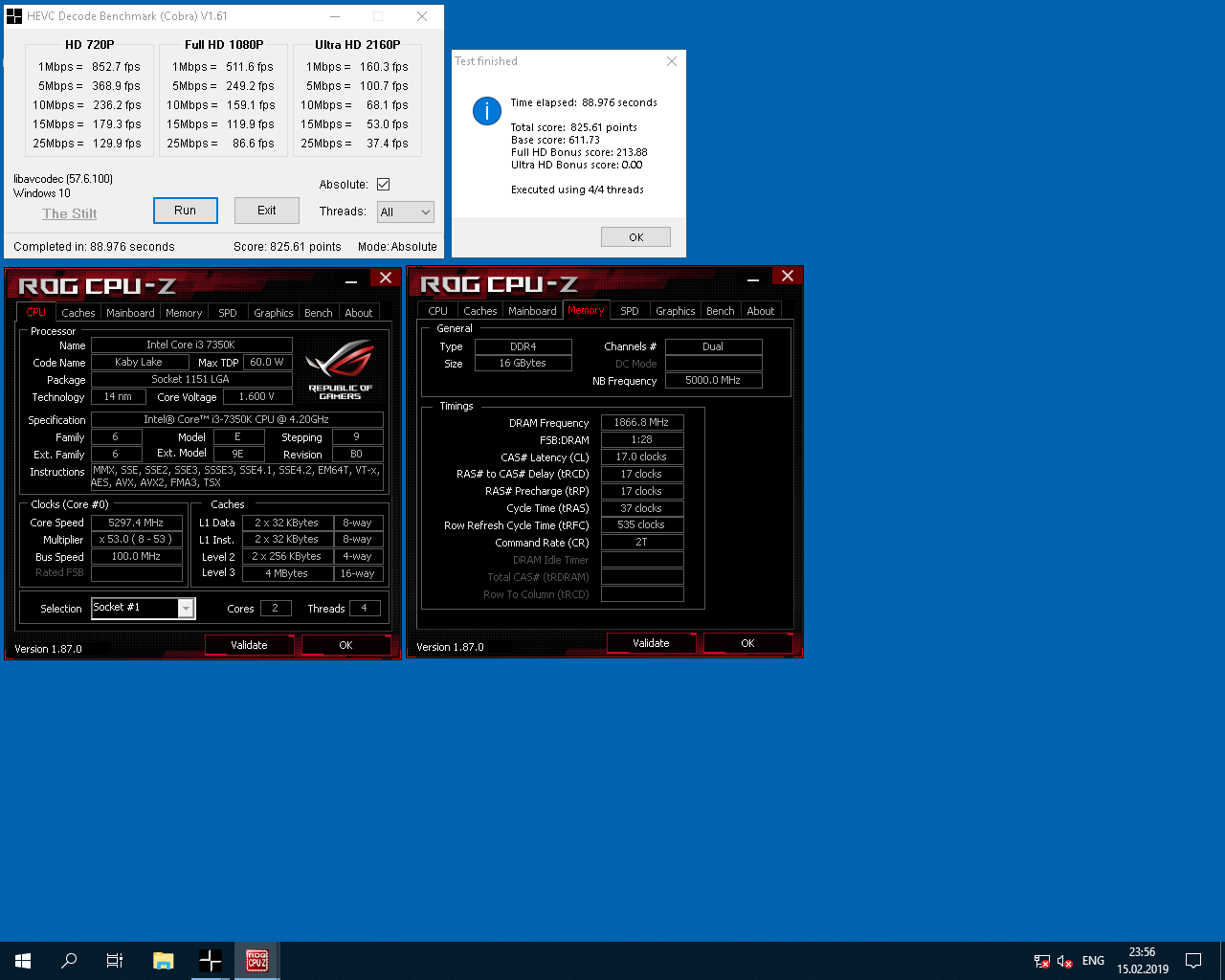
Task: Close the Test finished dialog
Action: 672,61
